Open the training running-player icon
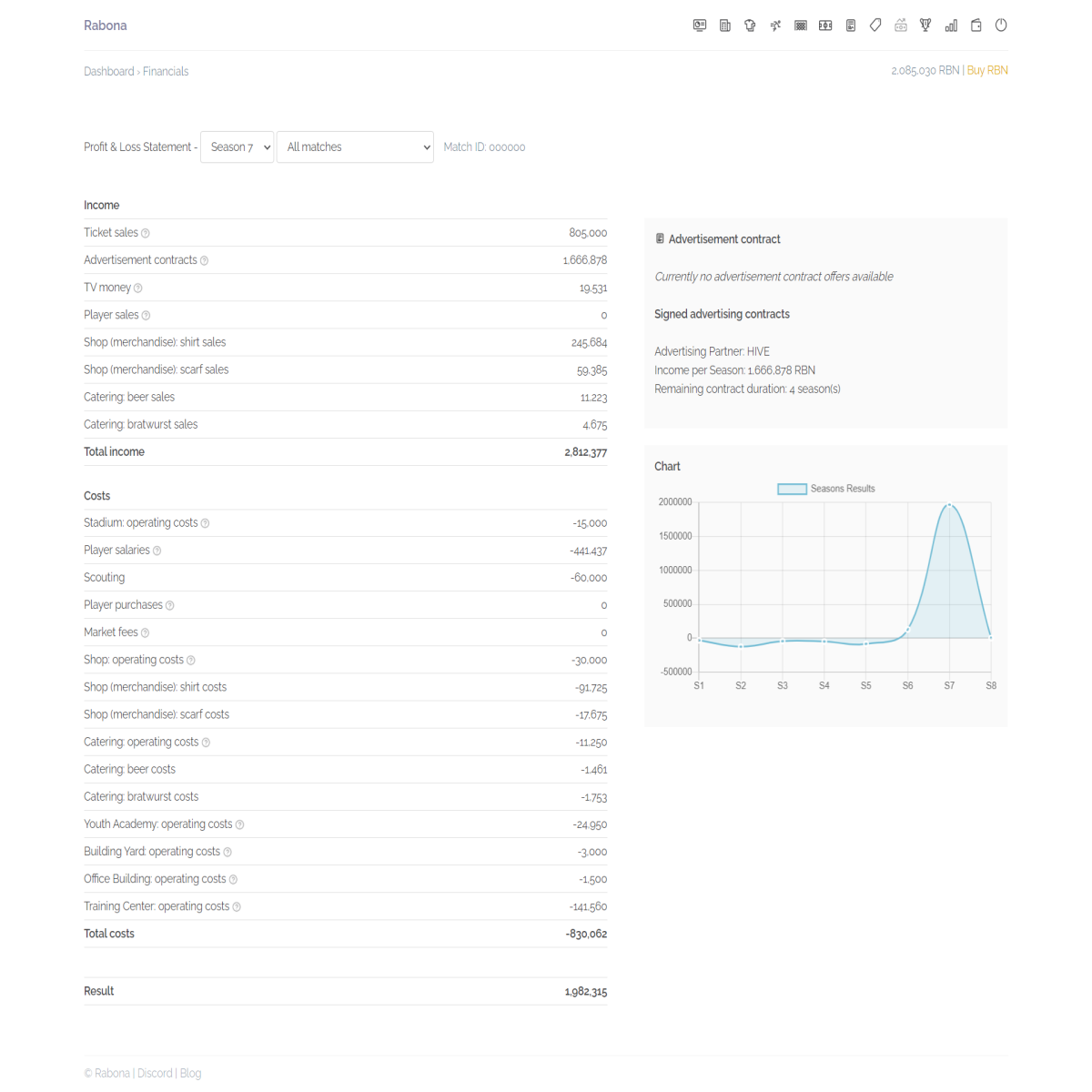 coord(775,25)
